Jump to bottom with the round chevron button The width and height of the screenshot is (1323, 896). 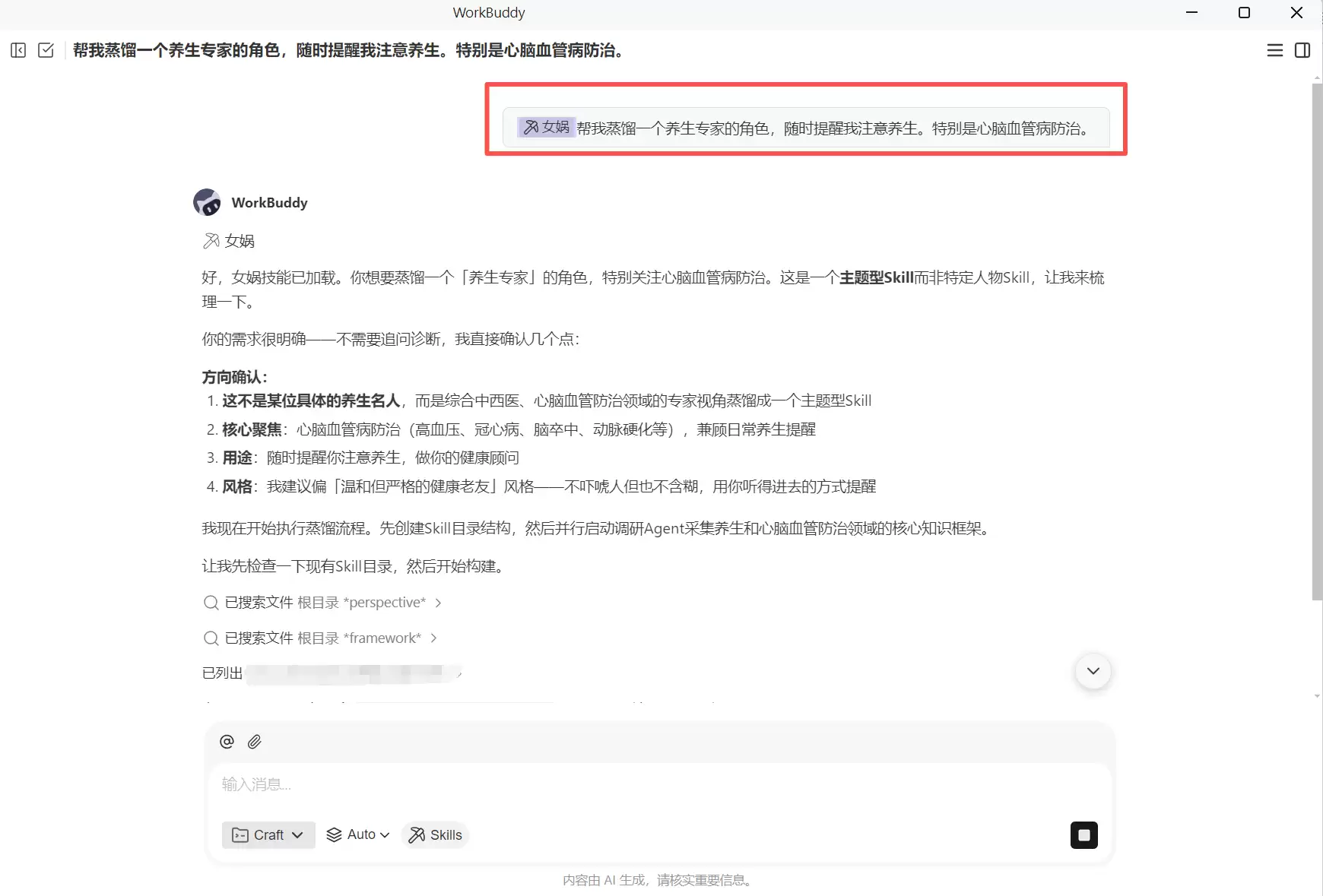pos(1093,671)
